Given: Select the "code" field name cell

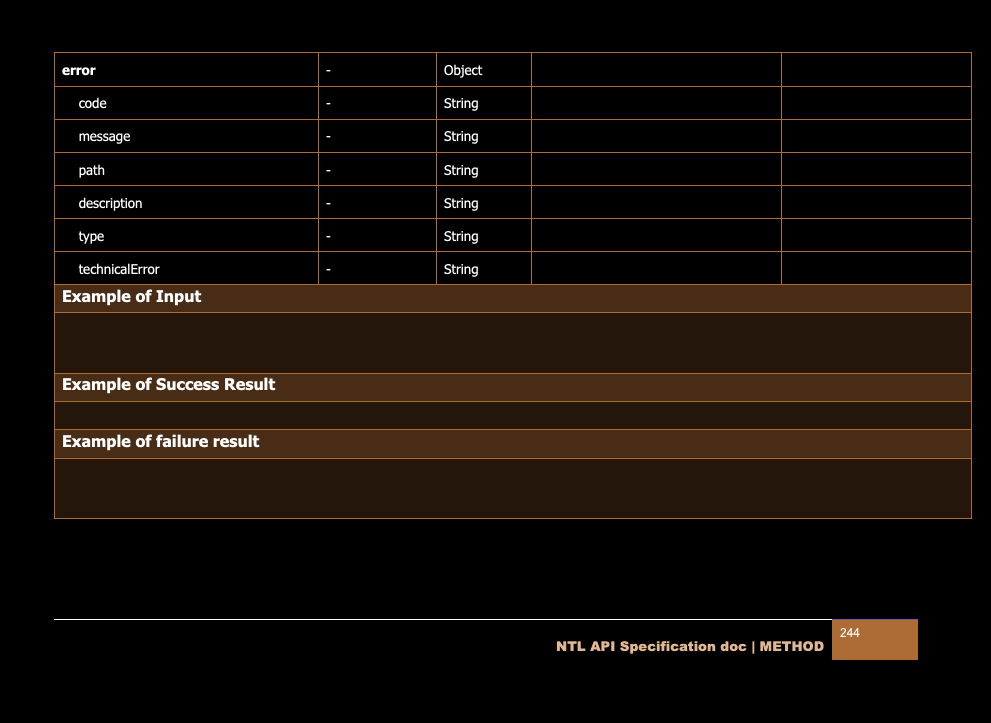Looking at the screenshot, I should pyautogui.click(x=92, y=103).
